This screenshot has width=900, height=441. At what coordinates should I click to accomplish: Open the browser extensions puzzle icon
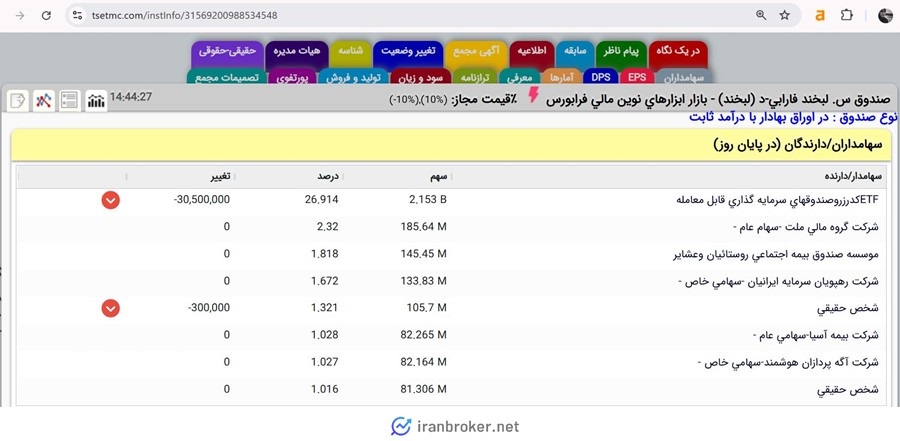(x=847, y=16)
